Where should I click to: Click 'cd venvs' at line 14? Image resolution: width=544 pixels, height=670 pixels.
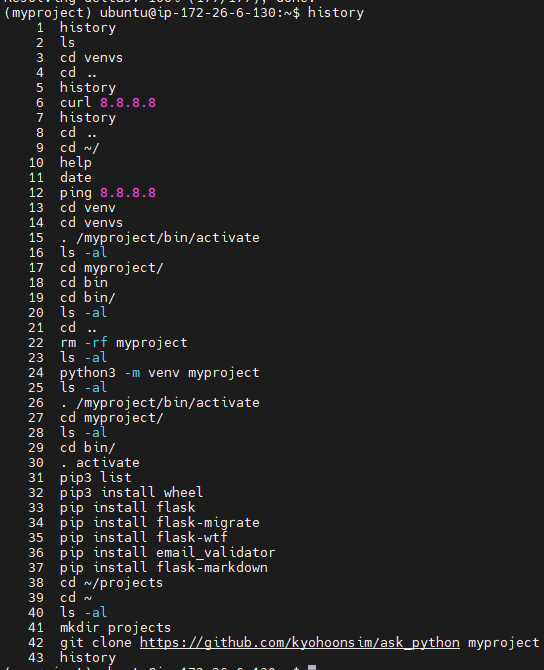click(x=91, y=223)
